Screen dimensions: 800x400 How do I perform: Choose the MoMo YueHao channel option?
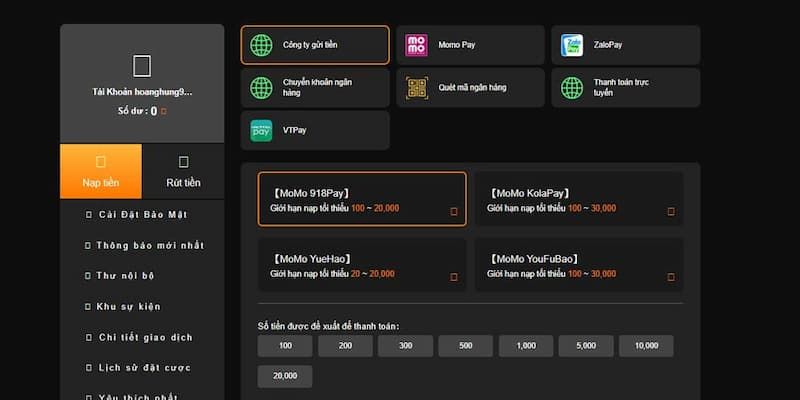[x=362, y=265]
